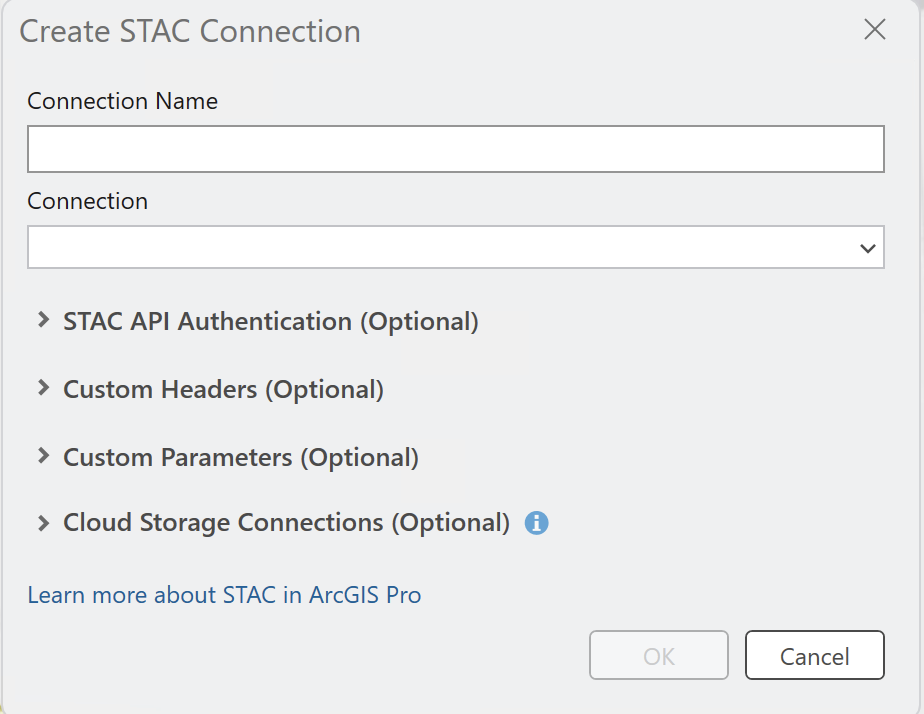Image resolution: width=924 pixels, height=714 pixels.
Task: Expand Custom Parameters (Optional) section
Action: click(43, 455)
